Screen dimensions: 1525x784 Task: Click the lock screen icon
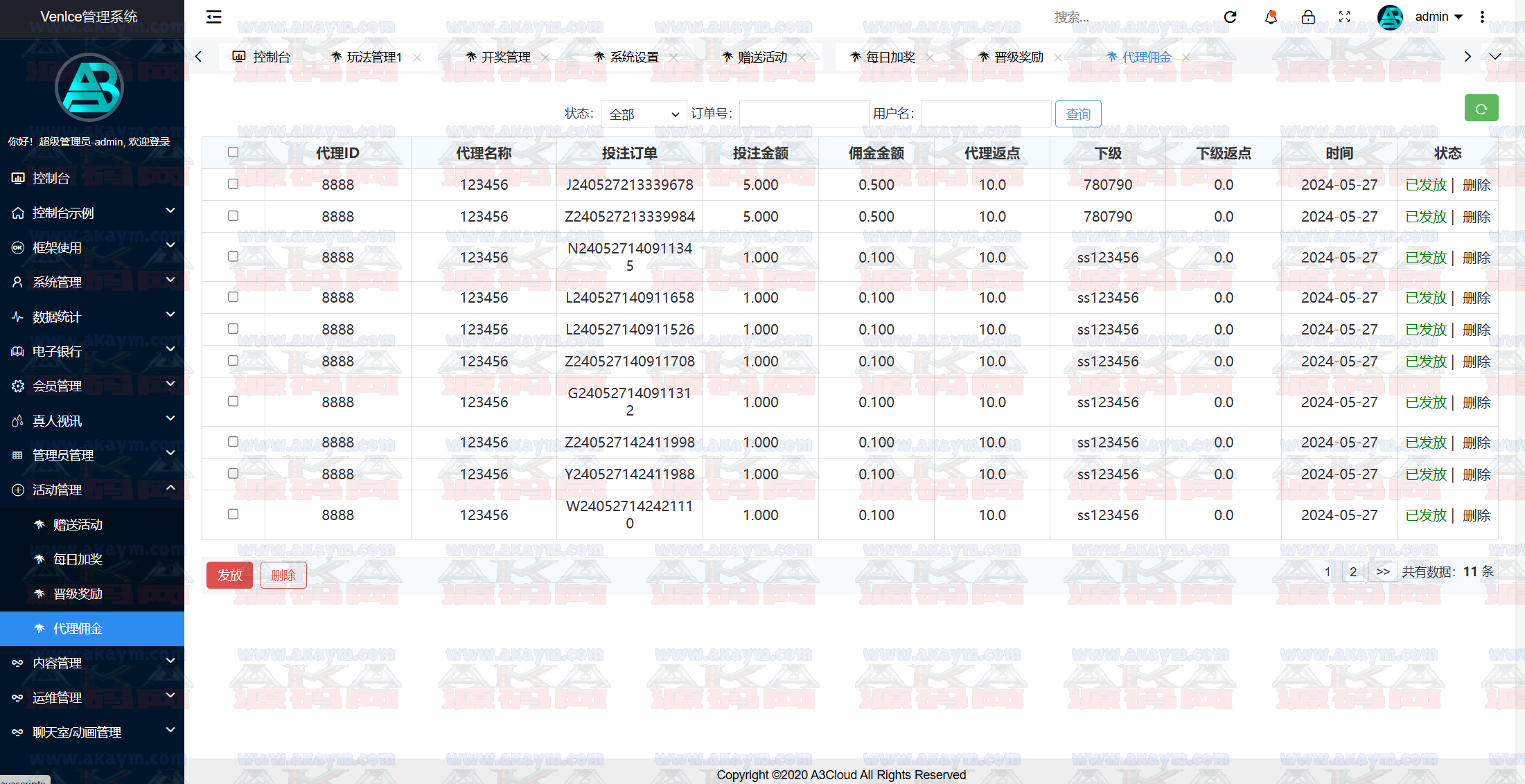pyautogui.click(x=1308, y=17)
